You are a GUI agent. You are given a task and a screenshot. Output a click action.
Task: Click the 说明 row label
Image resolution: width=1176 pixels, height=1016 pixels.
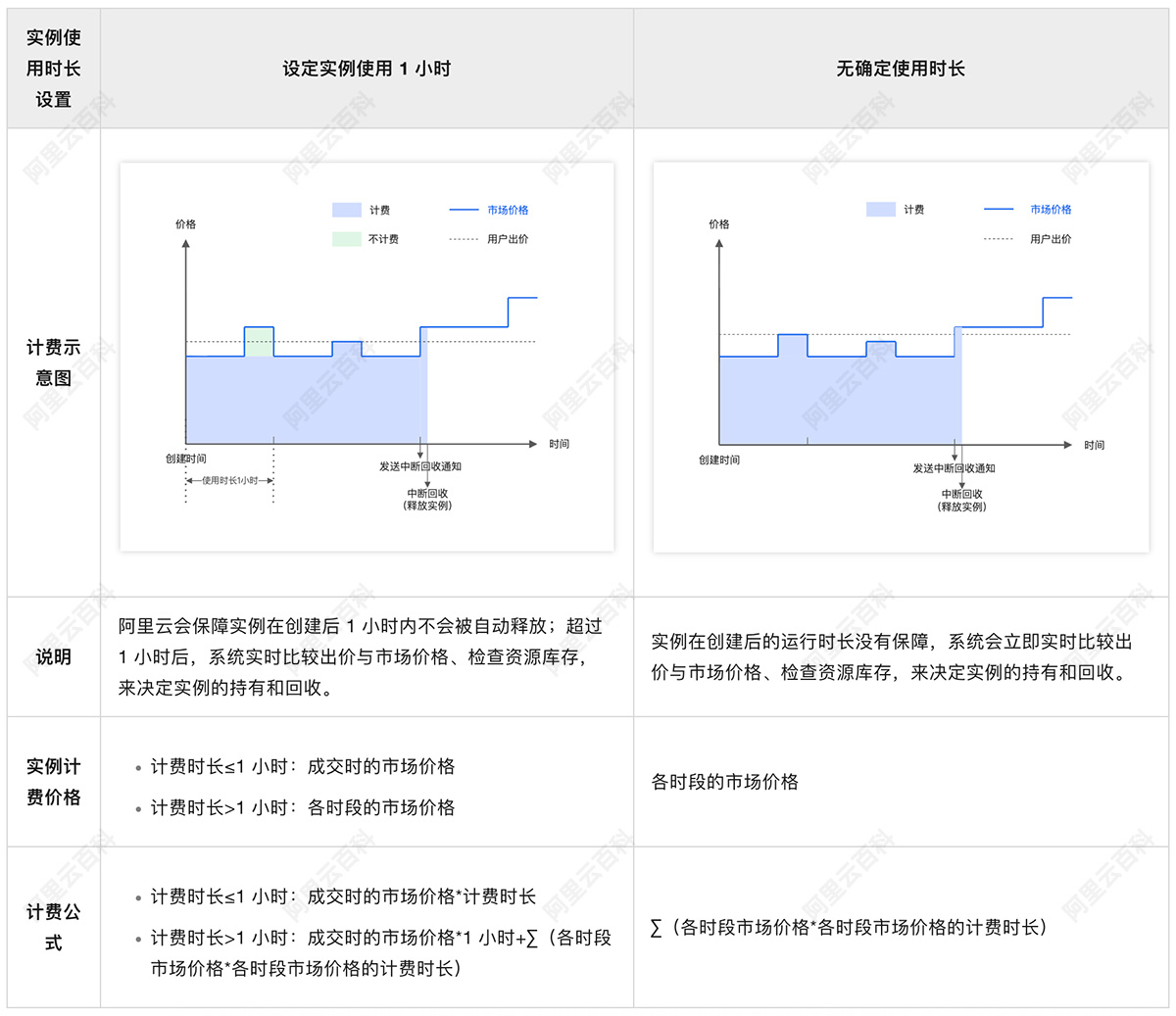click(x=51, y=656)
